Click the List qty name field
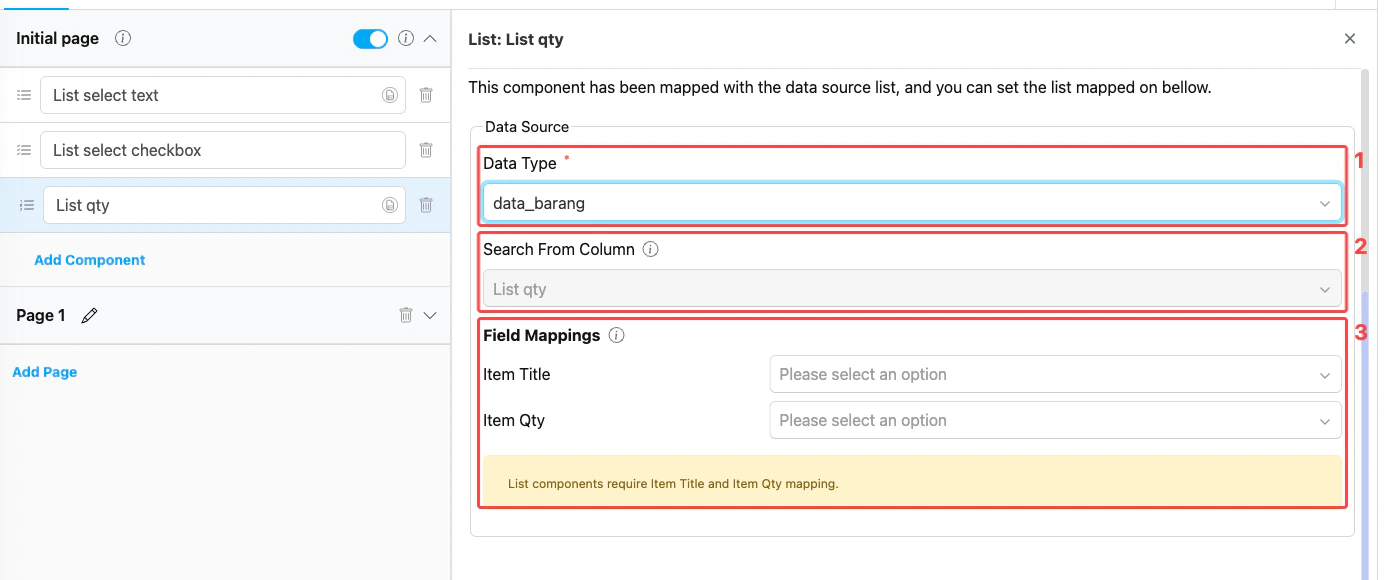The image size is (1400, 580). click(x=225, y=205)
